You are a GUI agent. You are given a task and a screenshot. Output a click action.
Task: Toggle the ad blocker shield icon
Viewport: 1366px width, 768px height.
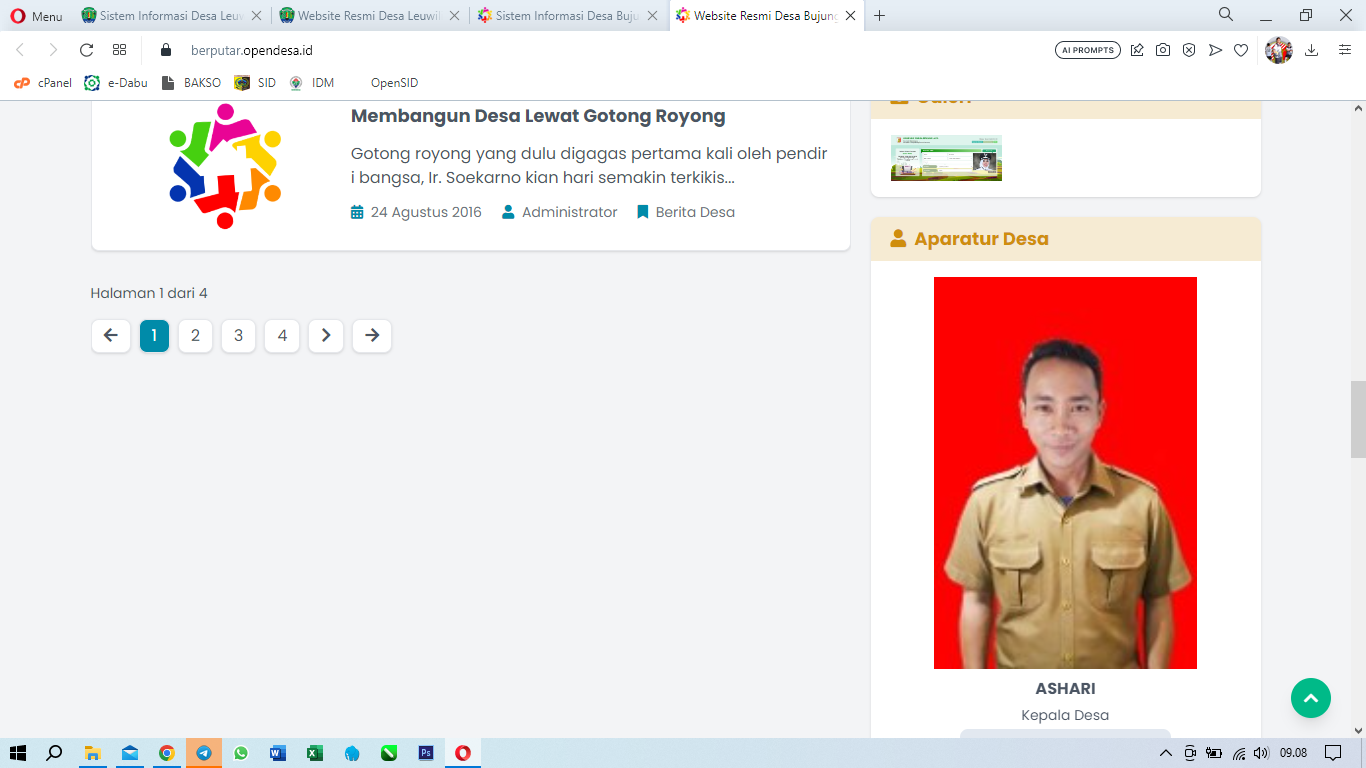point(1188,49)
